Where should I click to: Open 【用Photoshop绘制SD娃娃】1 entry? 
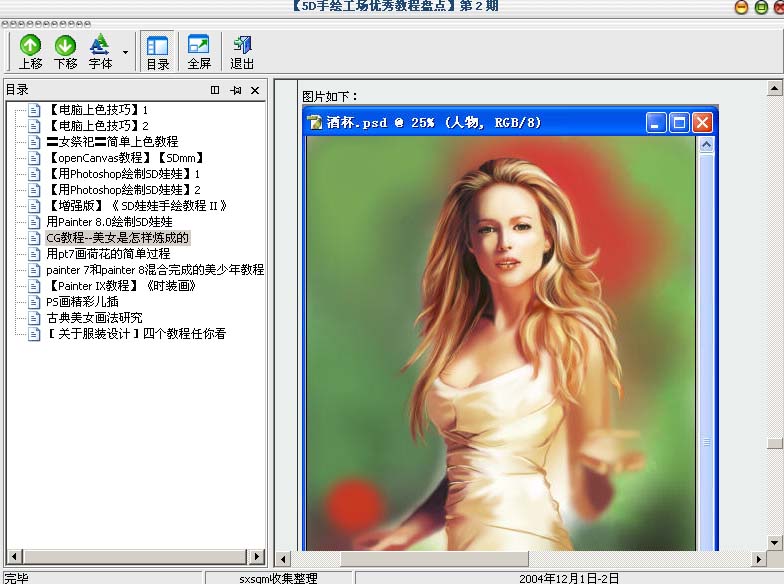pyautogui.click(x=124, y=174)
